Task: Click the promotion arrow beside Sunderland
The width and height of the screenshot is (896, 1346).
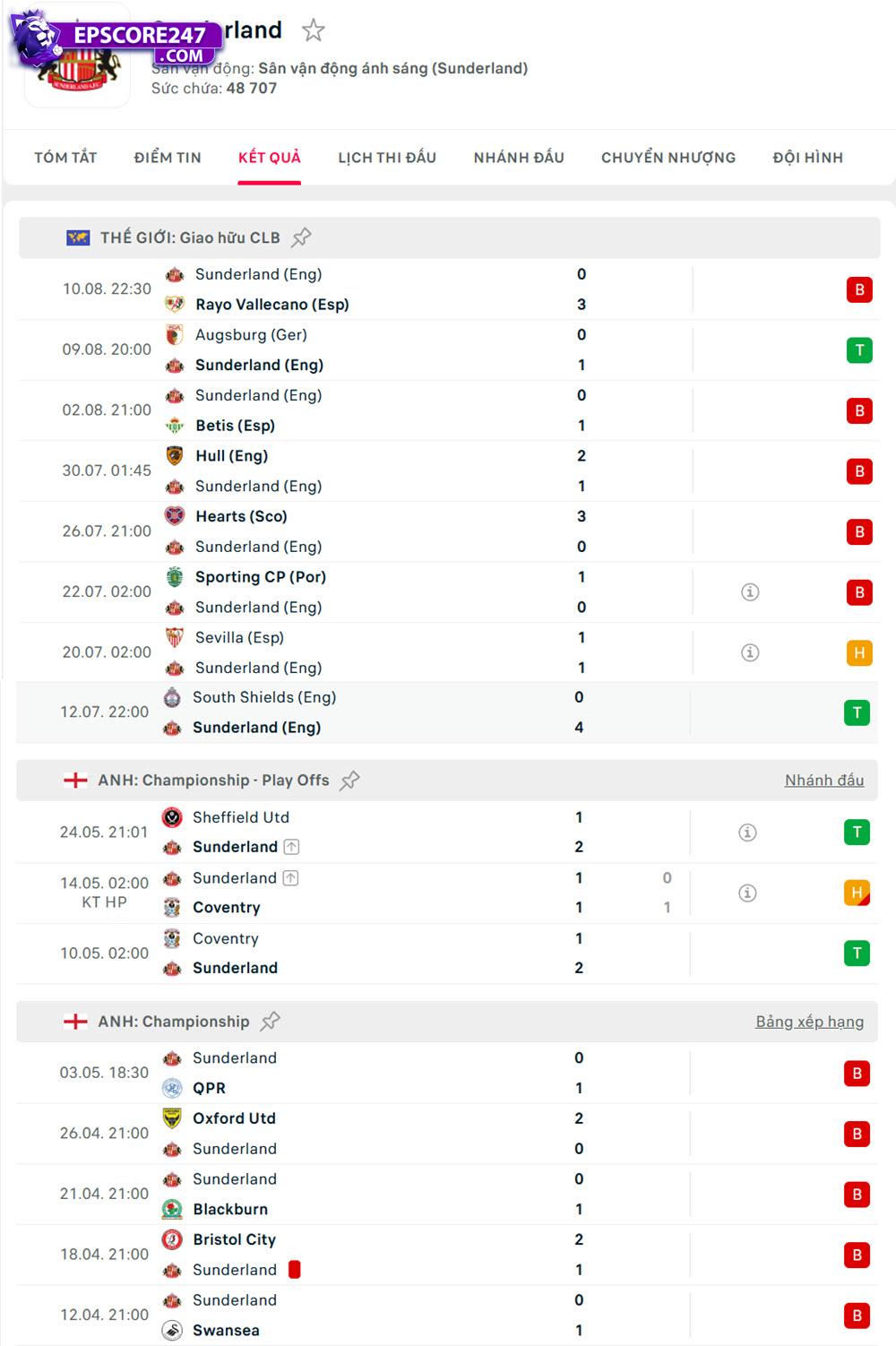Action: pyautogui.click(x=289, y=878)
